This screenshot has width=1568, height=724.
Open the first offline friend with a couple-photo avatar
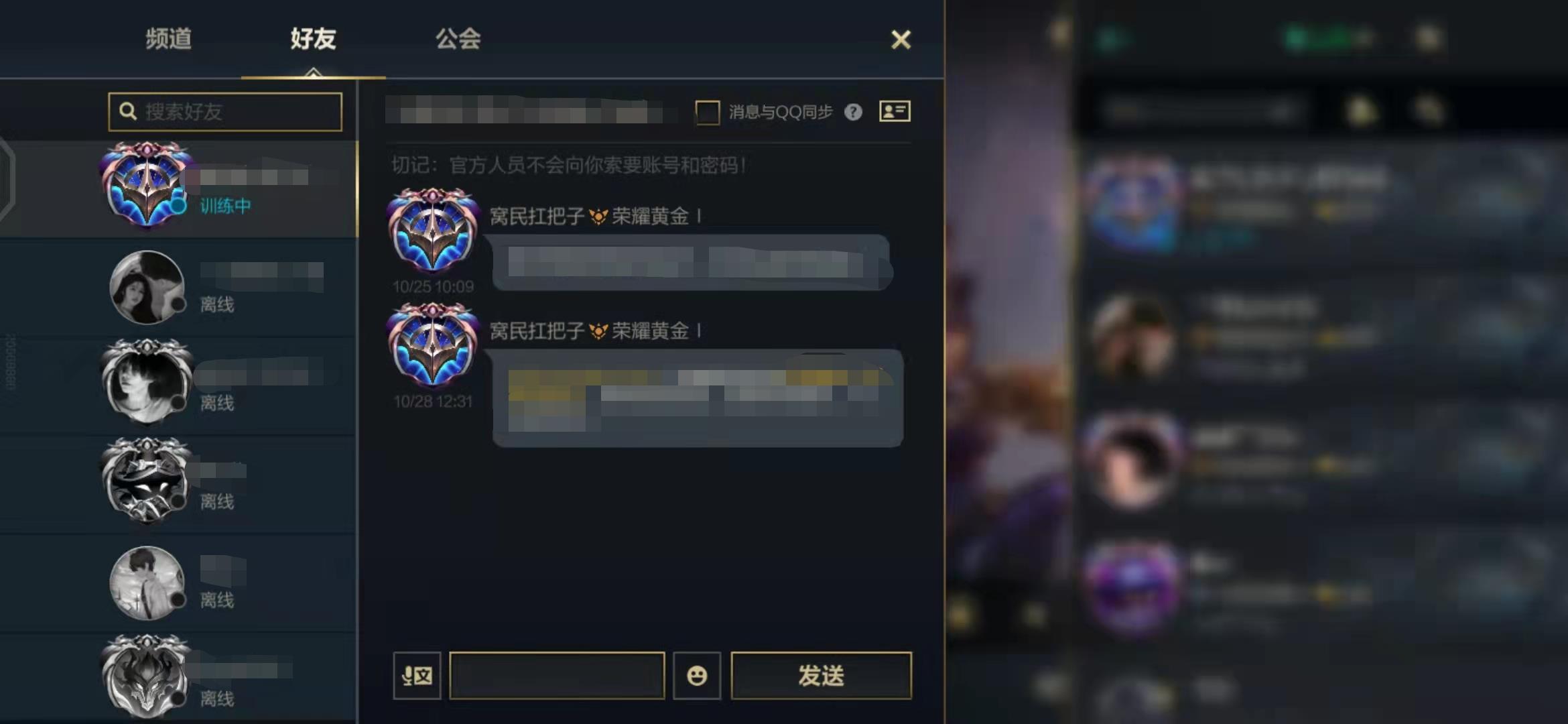(x=178, y=288)
